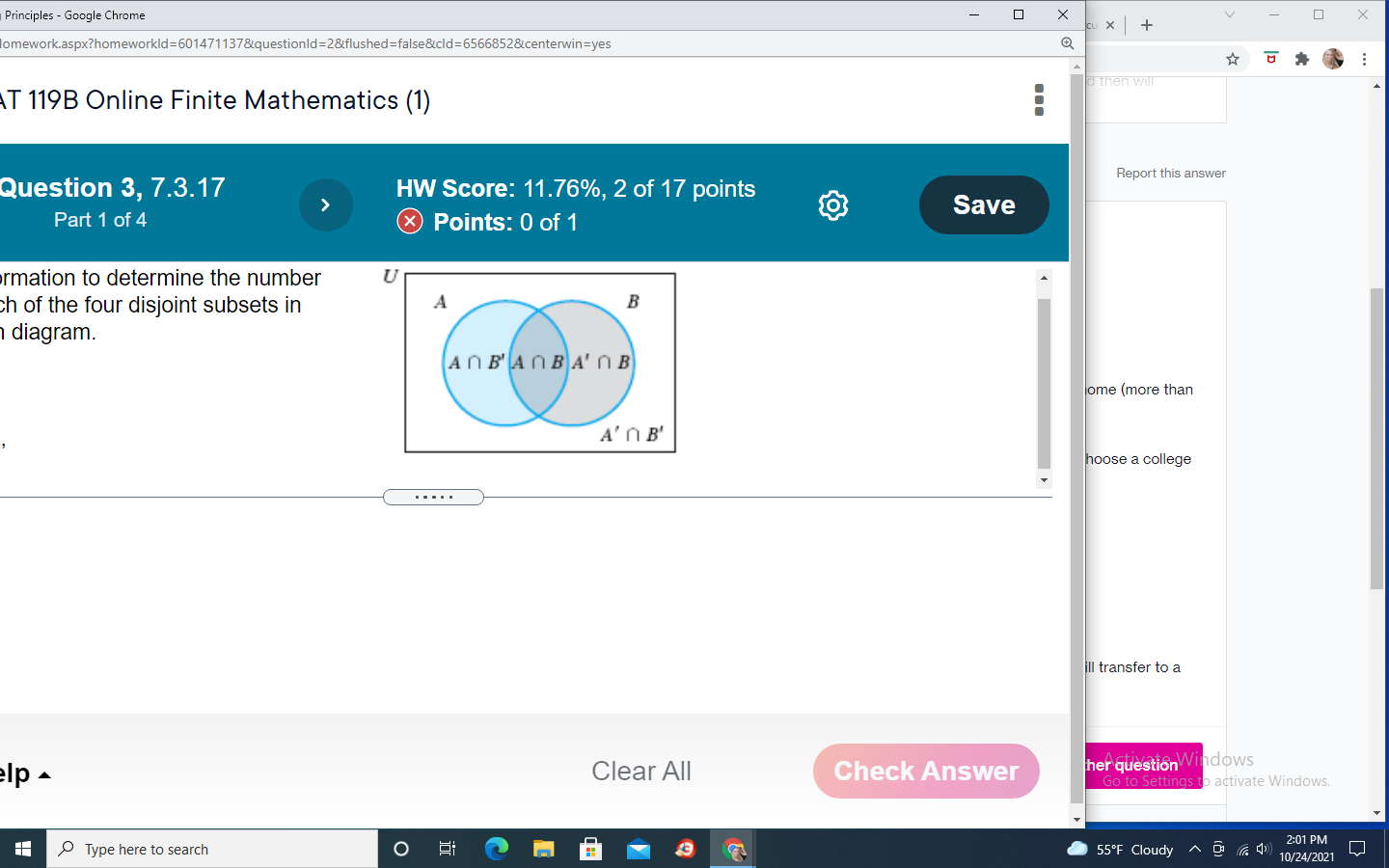Select the Report this answer link
1389x868 pixels.
1170,173
